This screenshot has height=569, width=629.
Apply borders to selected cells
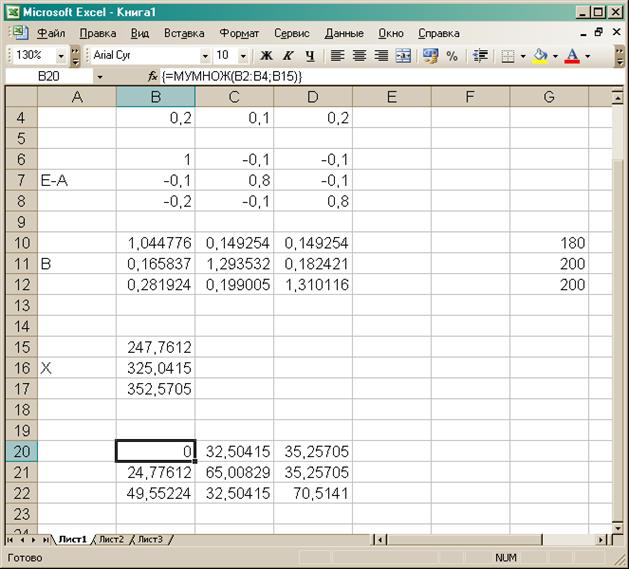[x=508, y=55]
